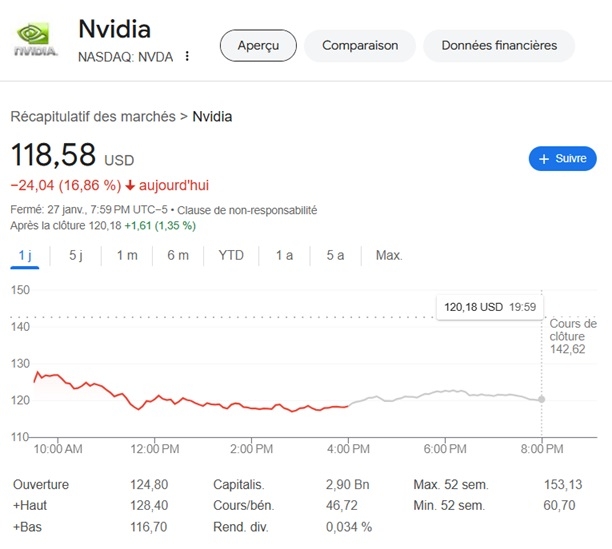Select the 5 a chart range

pyautogui.click(x=335, y=255)
